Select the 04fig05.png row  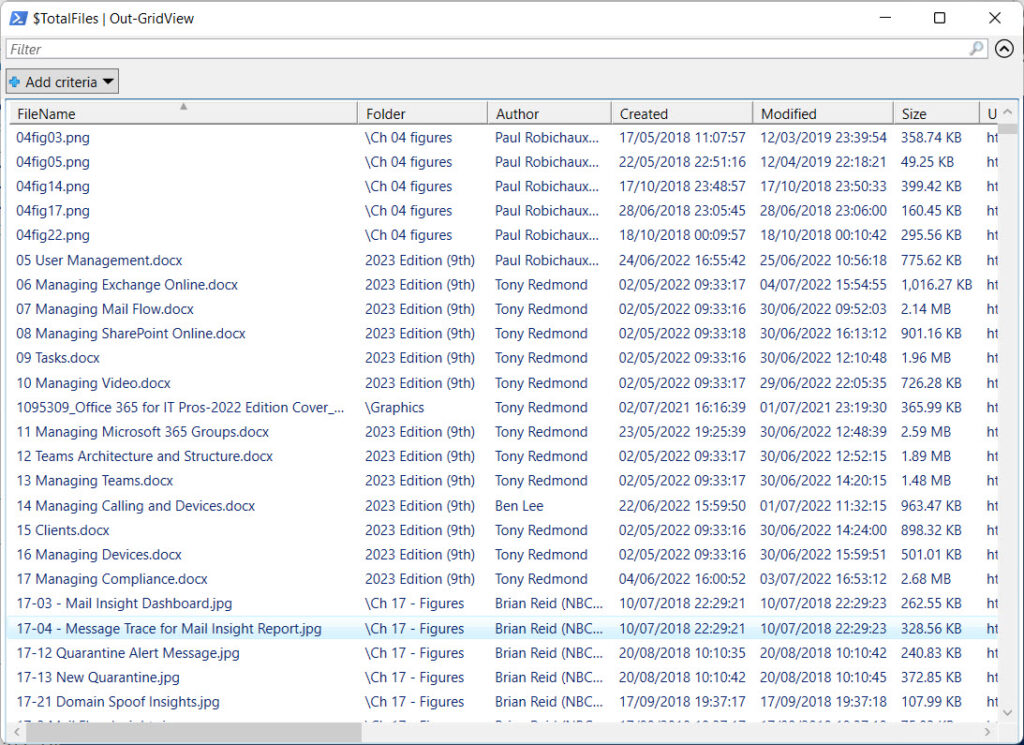[x=503, y=162]
